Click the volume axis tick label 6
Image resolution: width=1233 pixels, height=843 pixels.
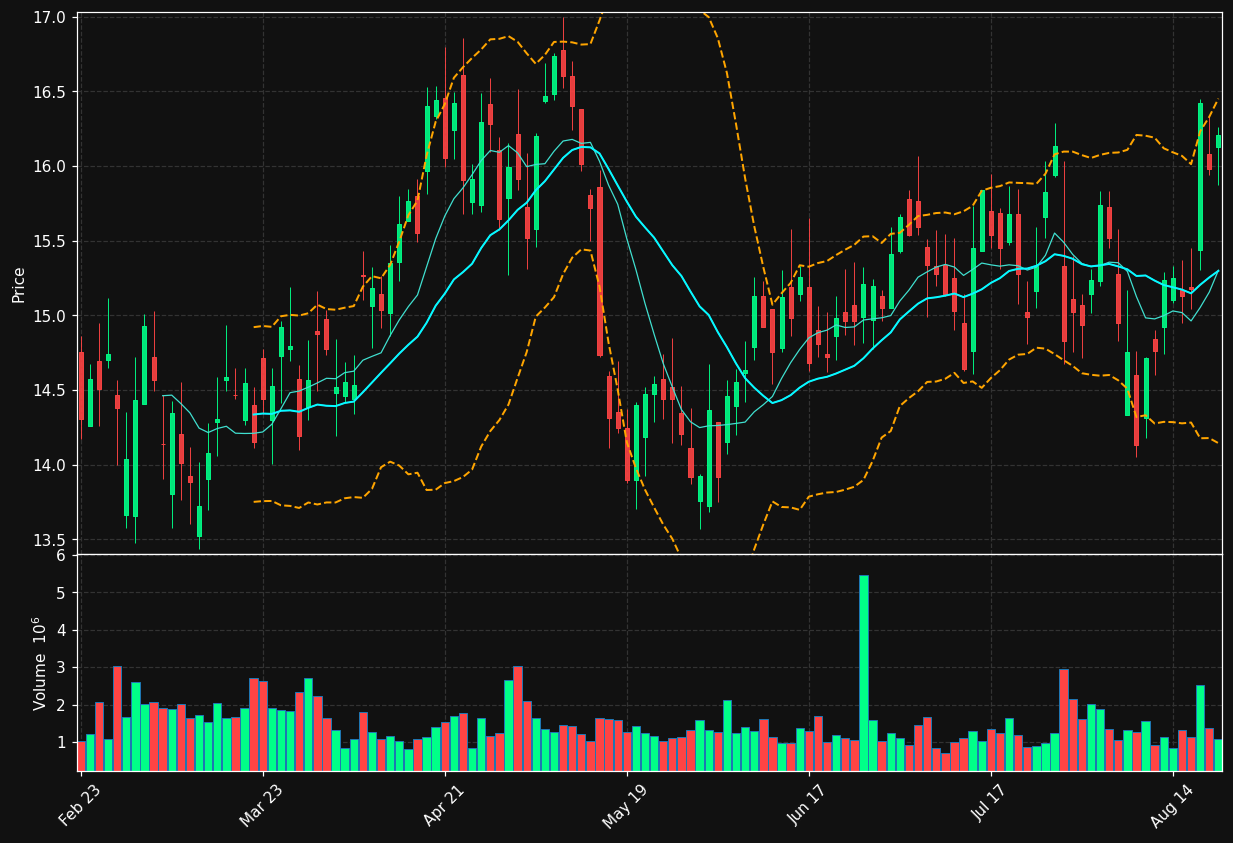click(61, 556)
